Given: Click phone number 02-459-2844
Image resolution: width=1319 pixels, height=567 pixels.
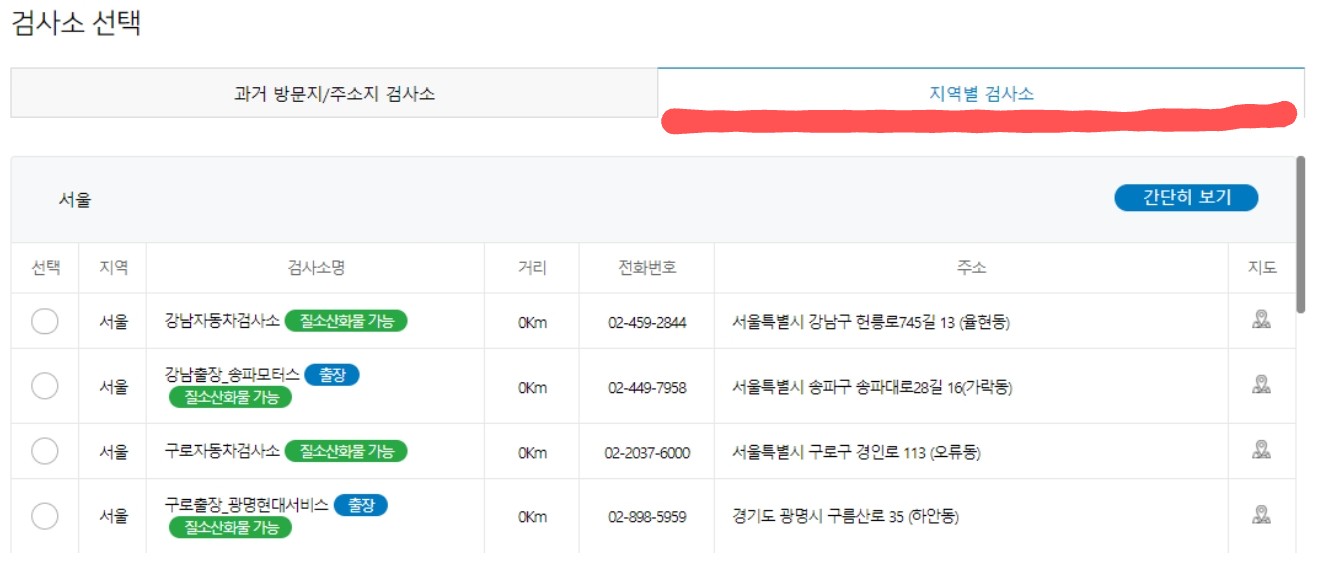Looking at the screenshot, I should pyautogui.click(x=647, y=323).
